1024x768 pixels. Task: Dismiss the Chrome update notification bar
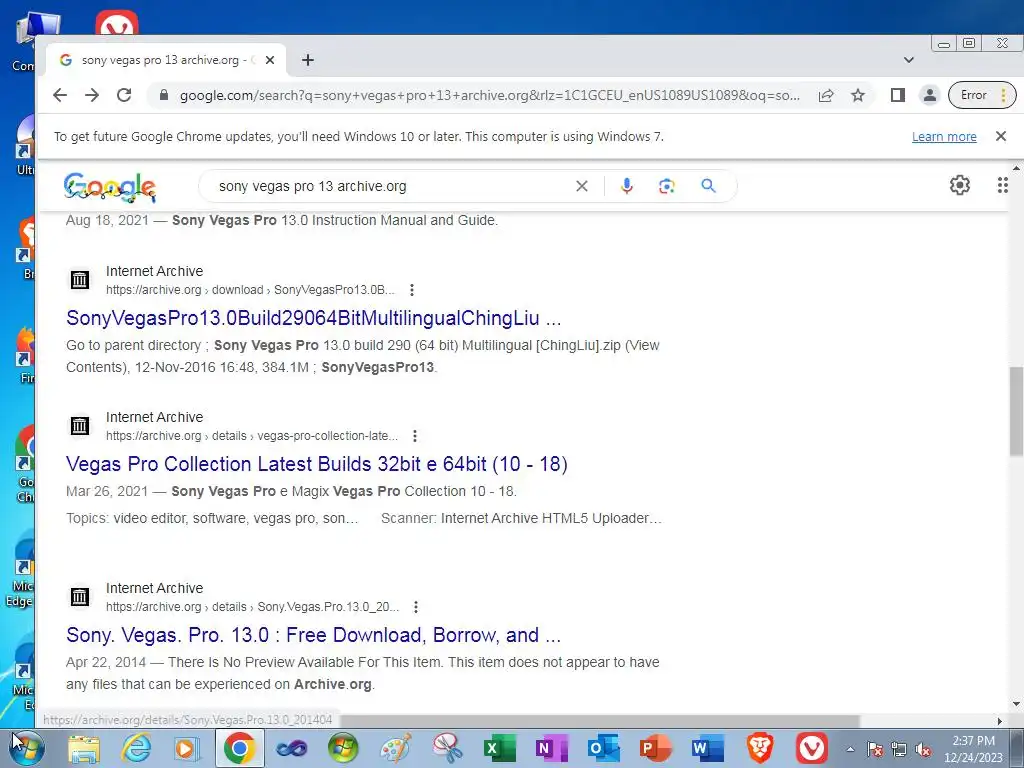tap(1000, 136)
